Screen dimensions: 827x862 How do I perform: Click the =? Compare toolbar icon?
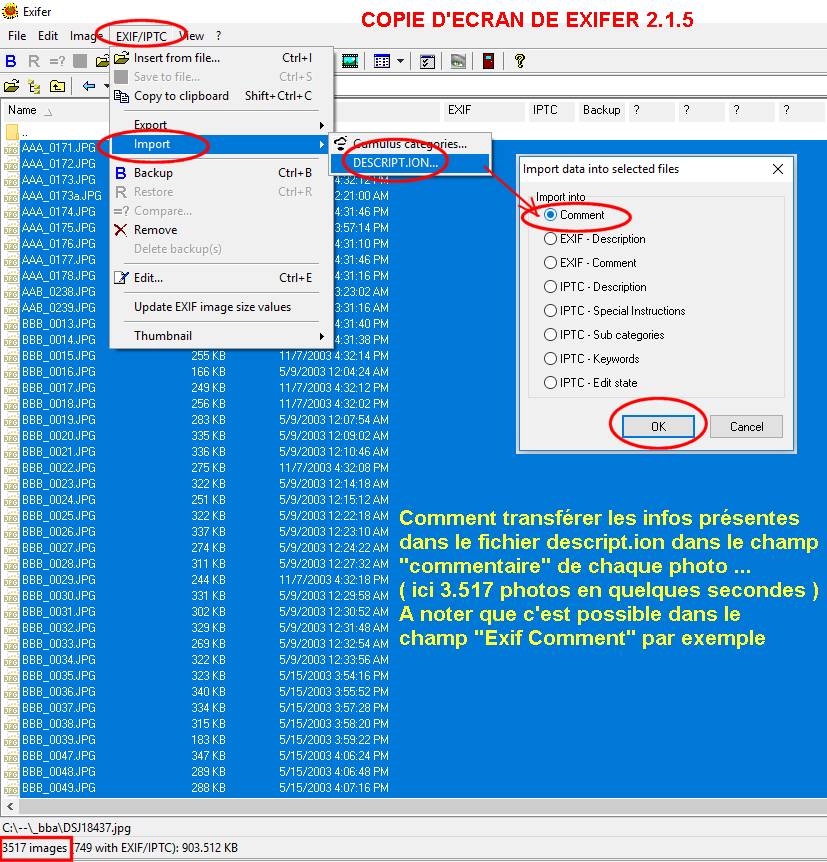[x=57, y=61]
